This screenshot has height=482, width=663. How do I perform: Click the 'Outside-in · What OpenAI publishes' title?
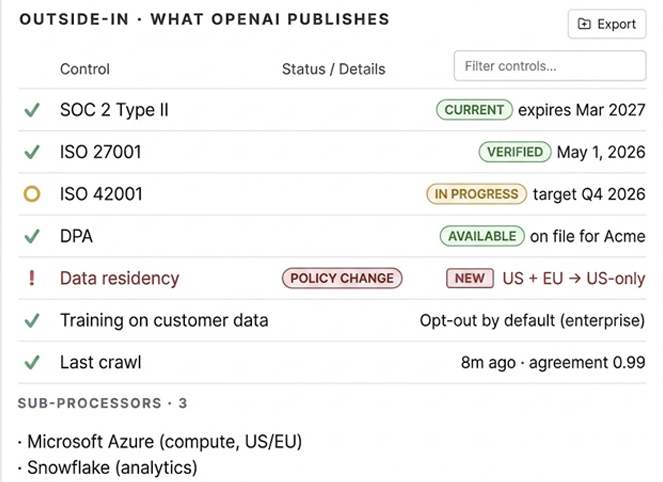point(205,19)
